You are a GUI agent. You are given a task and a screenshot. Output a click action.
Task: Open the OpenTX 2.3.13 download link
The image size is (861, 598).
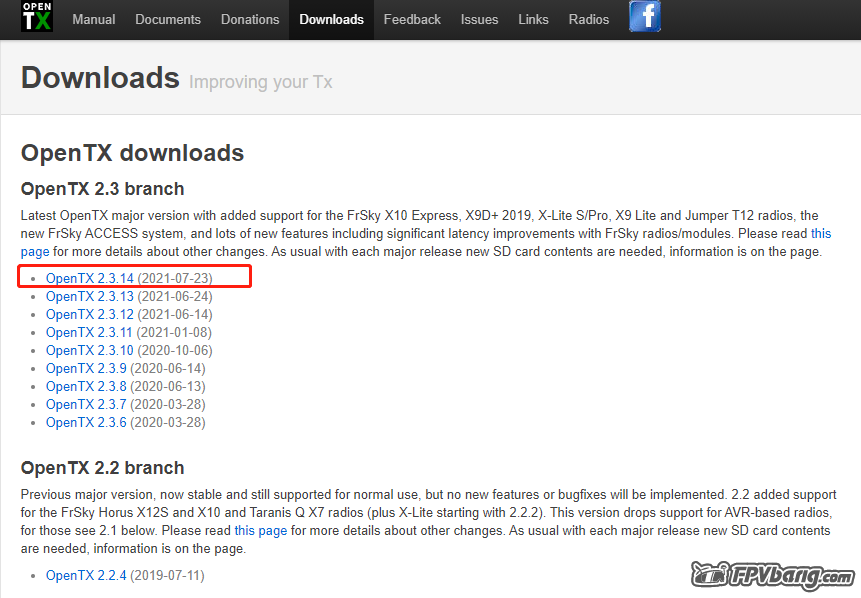tap(90, 297)
